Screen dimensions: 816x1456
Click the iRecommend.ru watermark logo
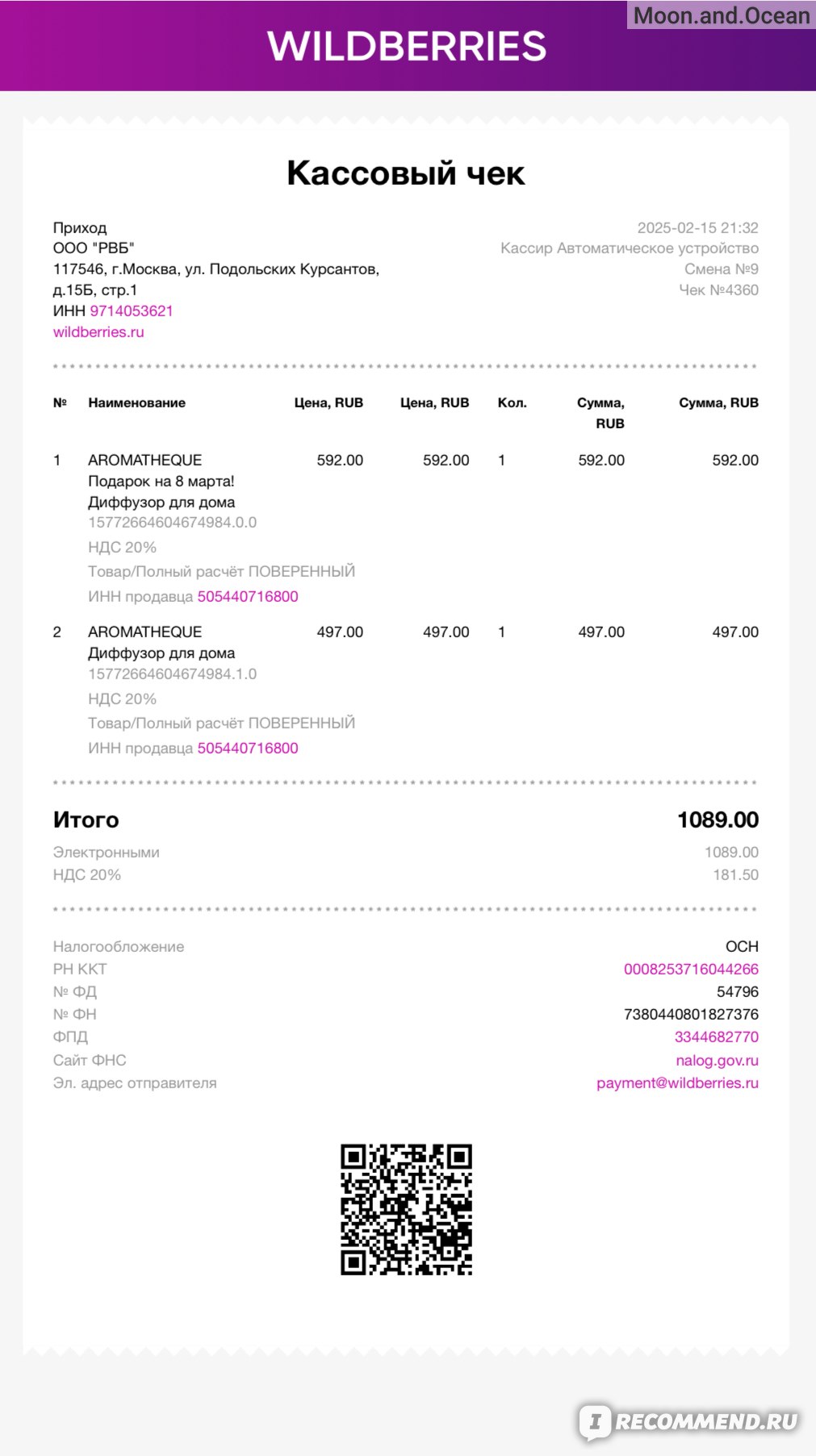(688, 1421)
